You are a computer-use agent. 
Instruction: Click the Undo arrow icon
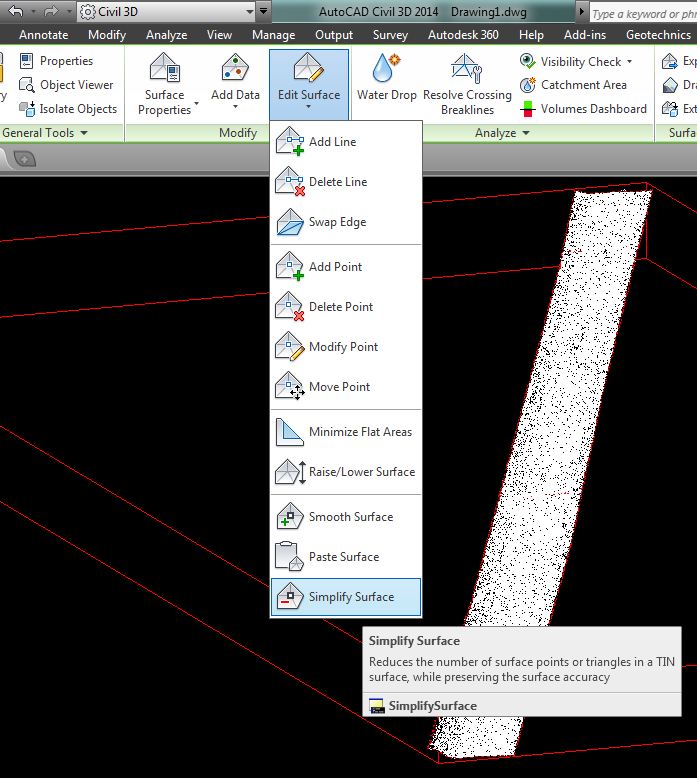pos(16,11)
